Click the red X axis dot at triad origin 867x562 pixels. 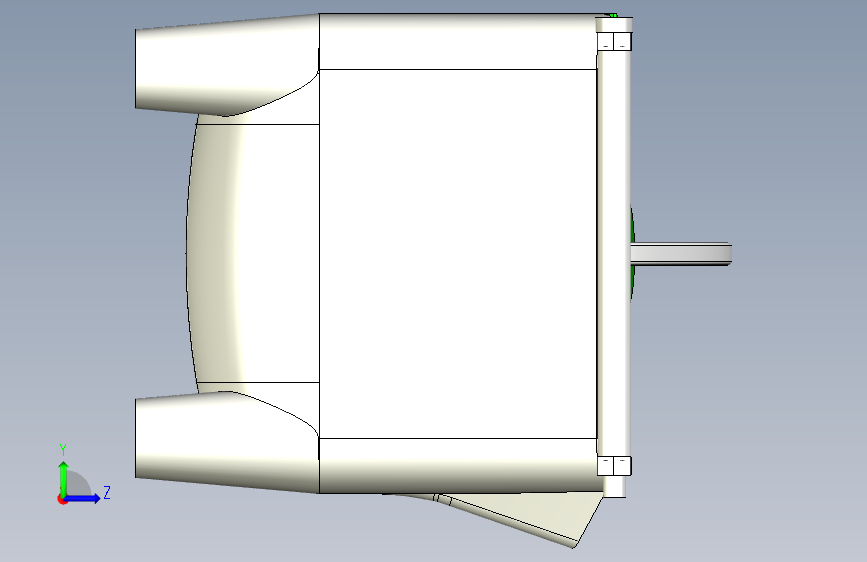62,499
